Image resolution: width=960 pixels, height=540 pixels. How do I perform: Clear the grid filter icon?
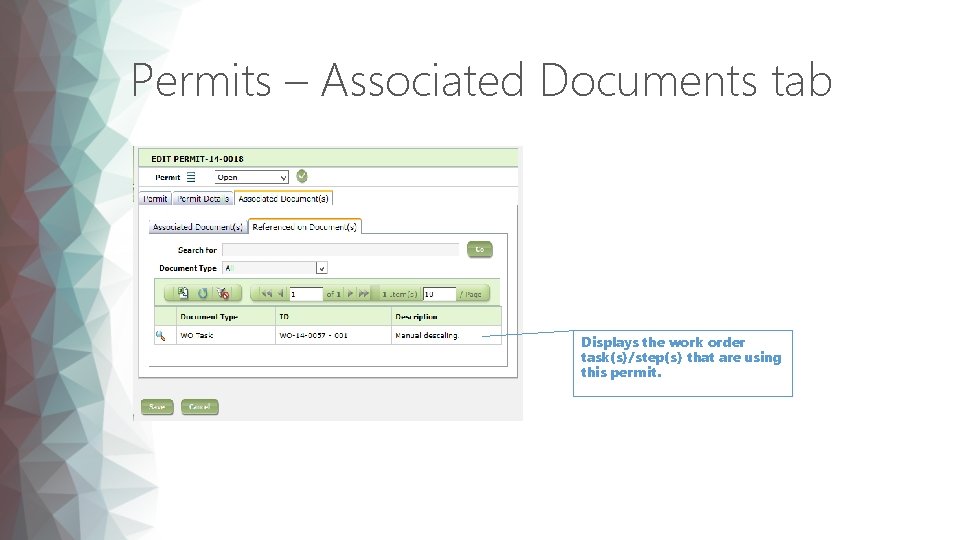coord(223,293)
